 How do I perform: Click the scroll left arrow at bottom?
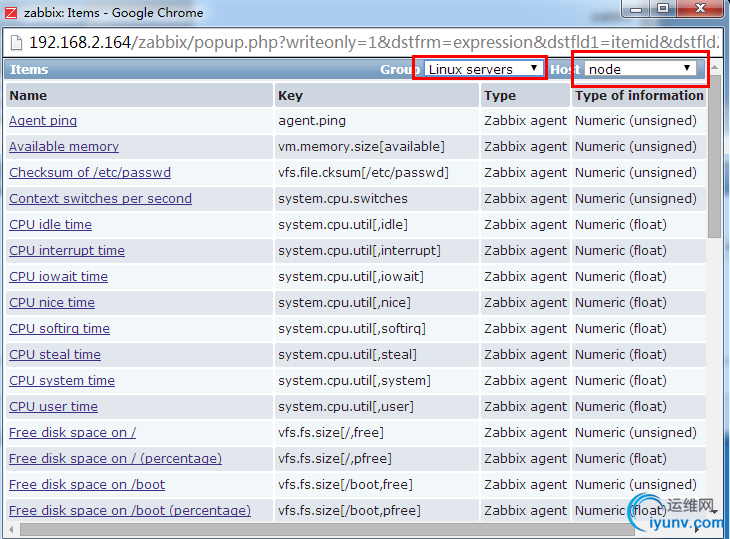click(x=11, y=529)
